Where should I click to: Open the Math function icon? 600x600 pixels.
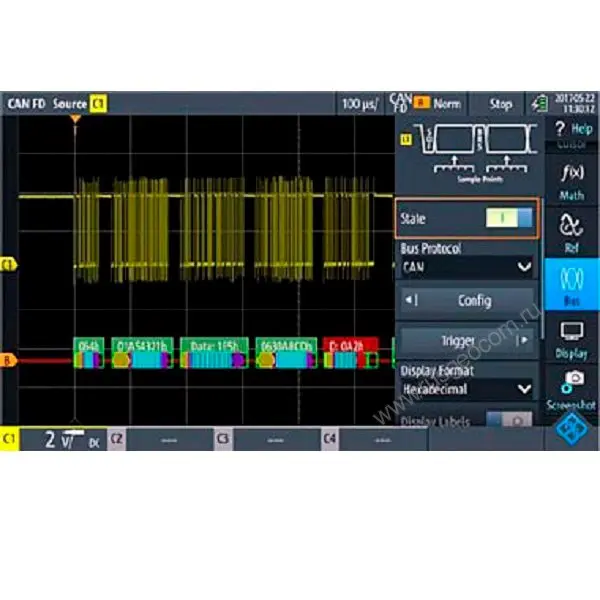coord(571,180)
